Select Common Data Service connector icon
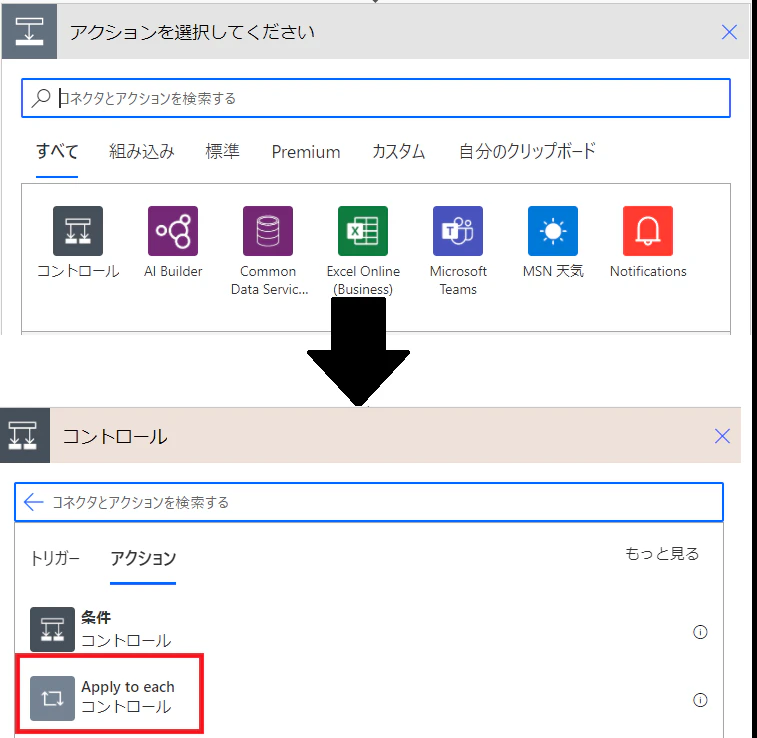Image resolution: width=757 pixels, height=738 pixels. tap(268, 231)
